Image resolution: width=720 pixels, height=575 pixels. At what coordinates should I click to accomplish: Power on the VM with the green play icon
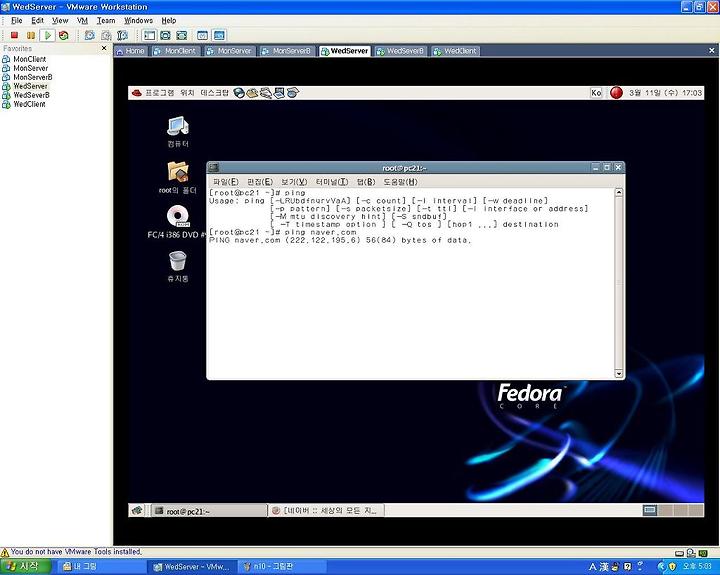(x=47, y=35)
